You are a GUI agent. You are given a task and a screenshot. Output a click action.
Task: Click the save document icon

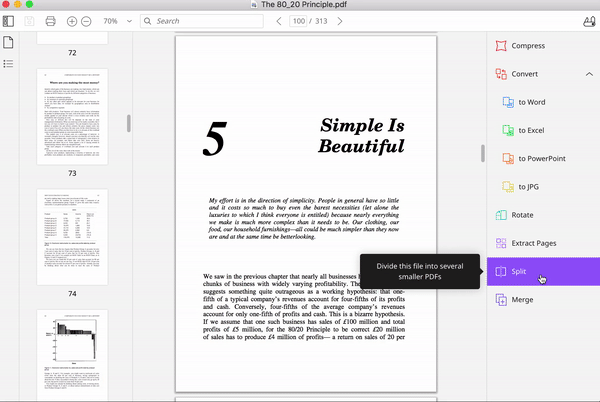[x=29, y=21]
